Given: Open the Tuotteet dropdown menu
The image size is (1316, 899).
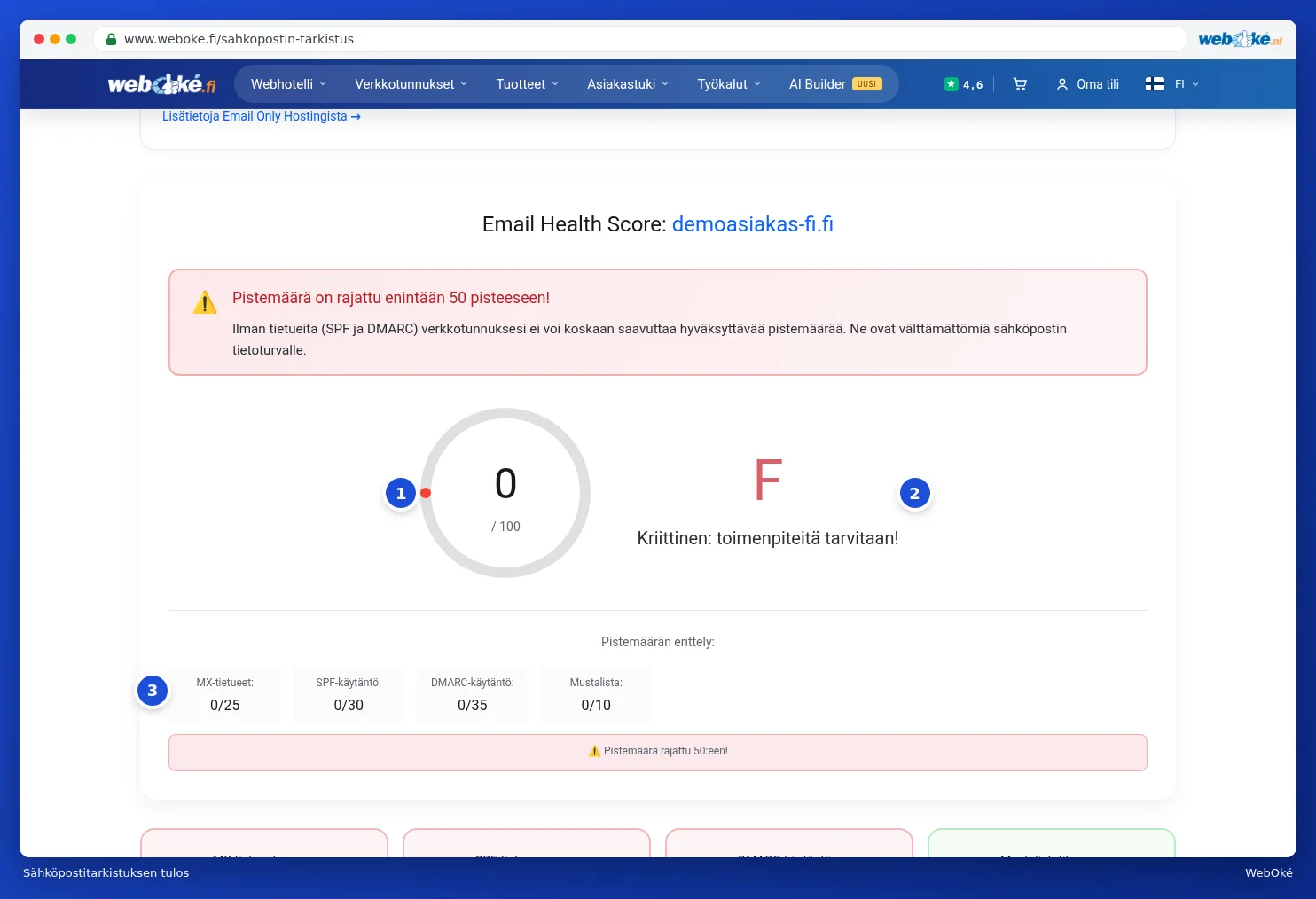Looking at the screenshot, I should point(528,84).
